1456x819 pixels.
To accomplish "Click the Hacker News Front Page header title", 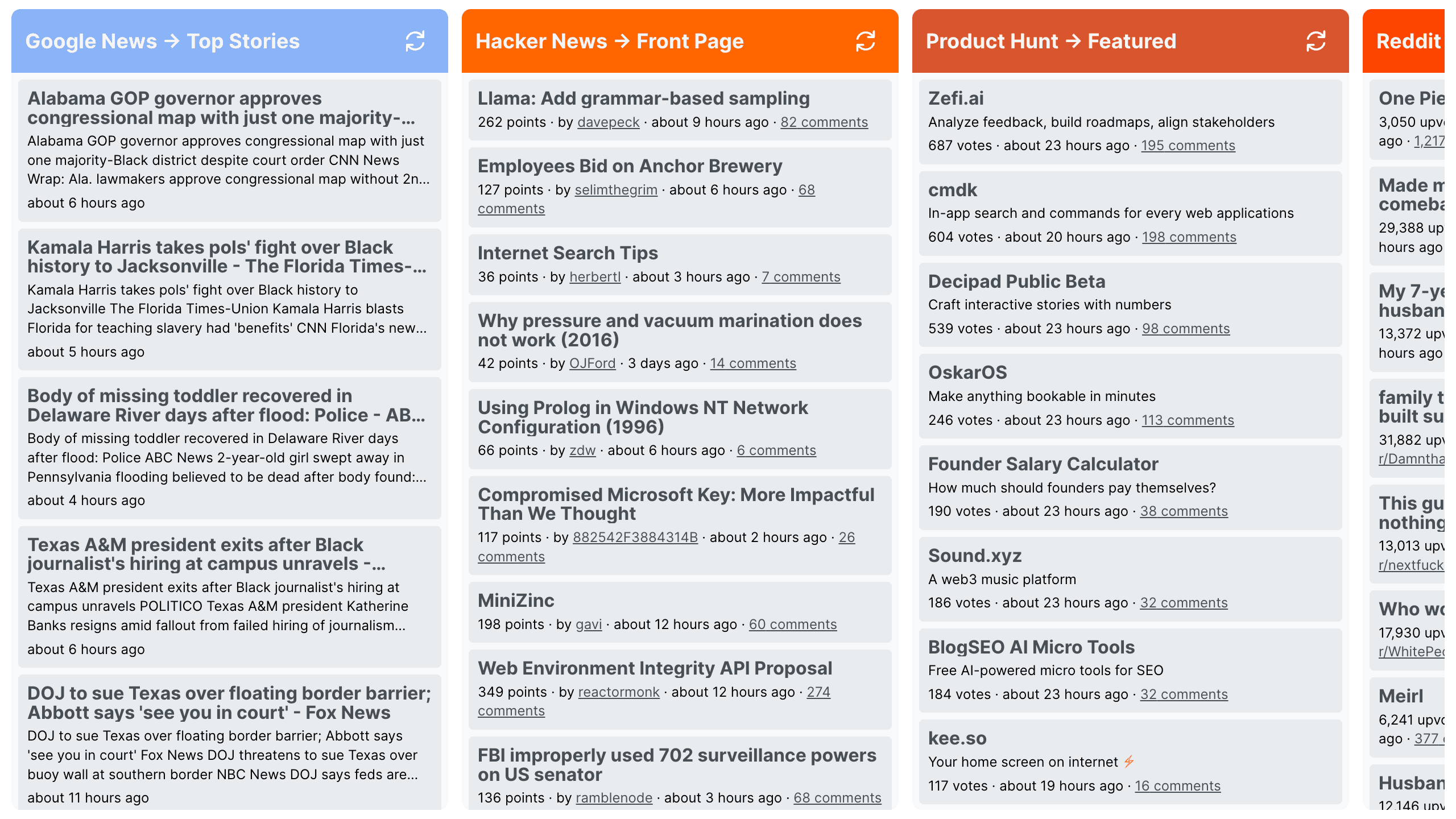I will [x=610, y=41].
